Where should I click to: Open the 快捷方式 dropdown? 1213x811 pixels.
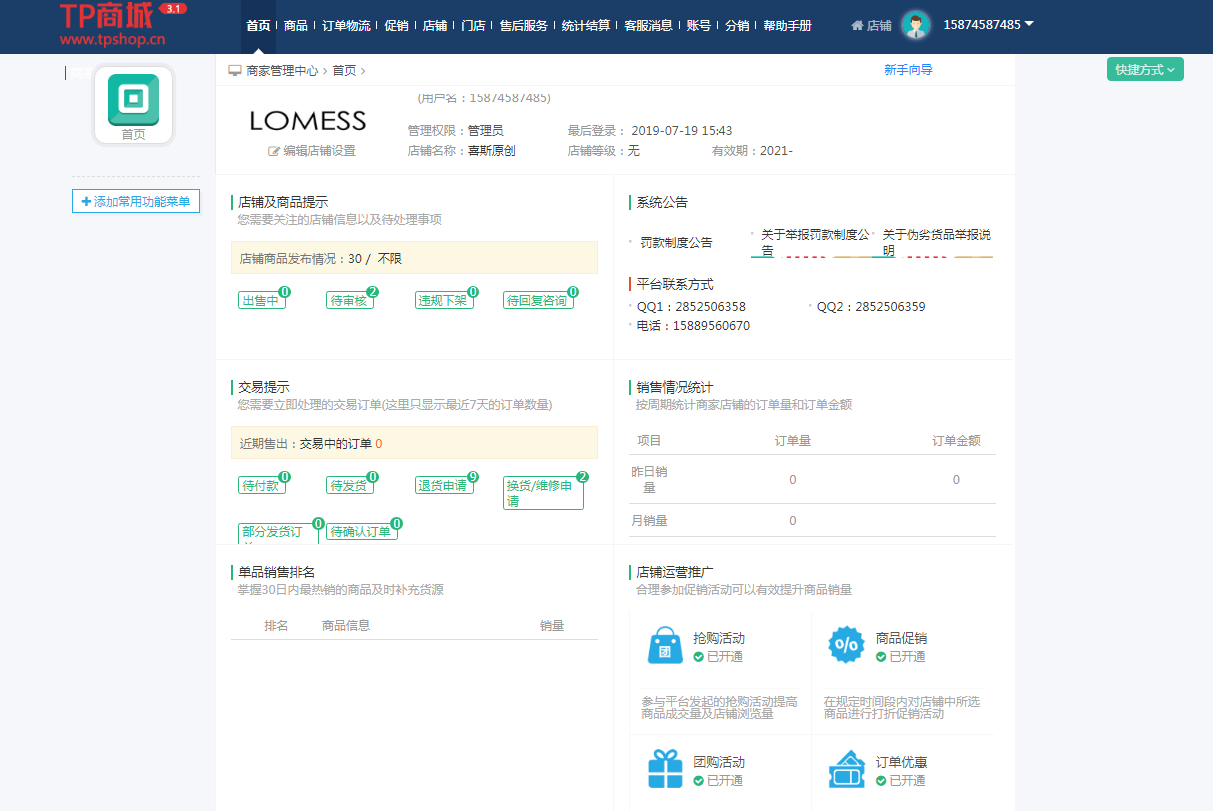[1145, 70]
